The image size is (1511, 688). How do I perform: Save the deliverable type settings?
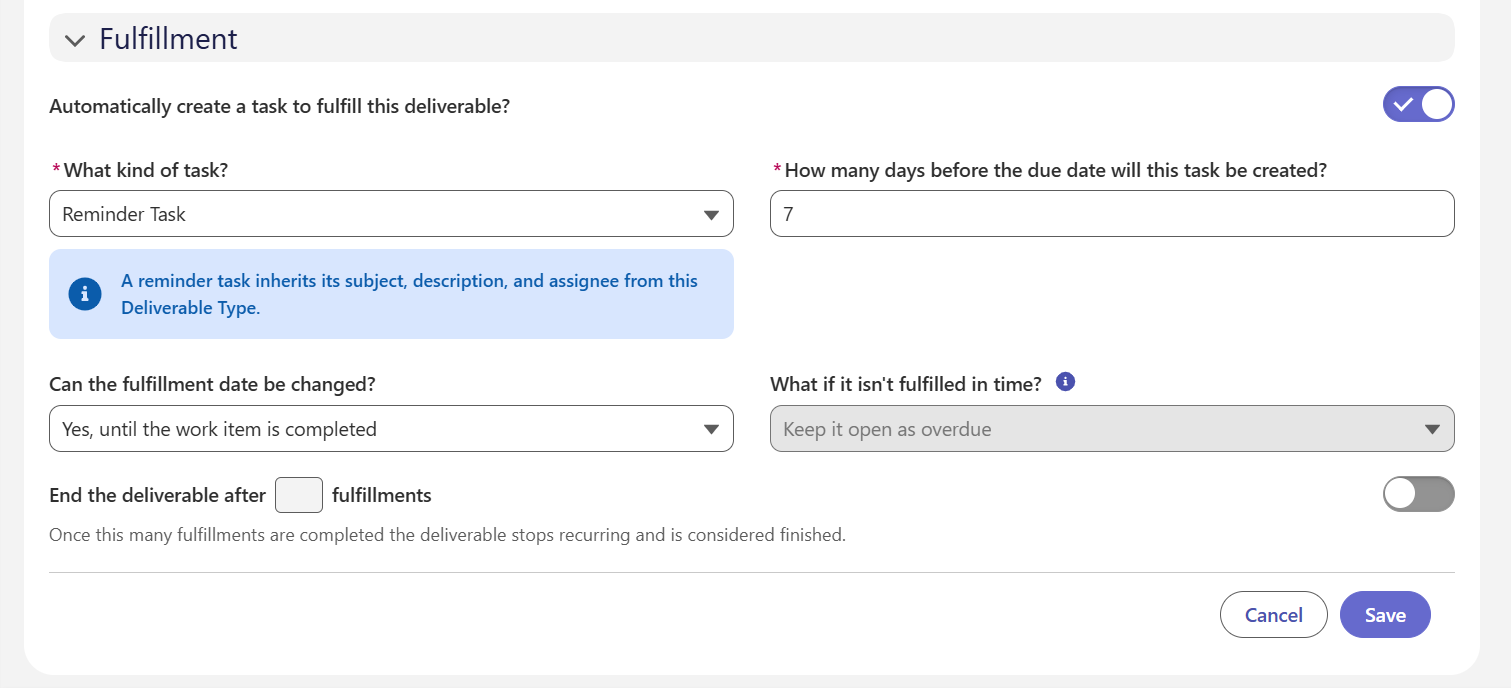pos(1385,615)
